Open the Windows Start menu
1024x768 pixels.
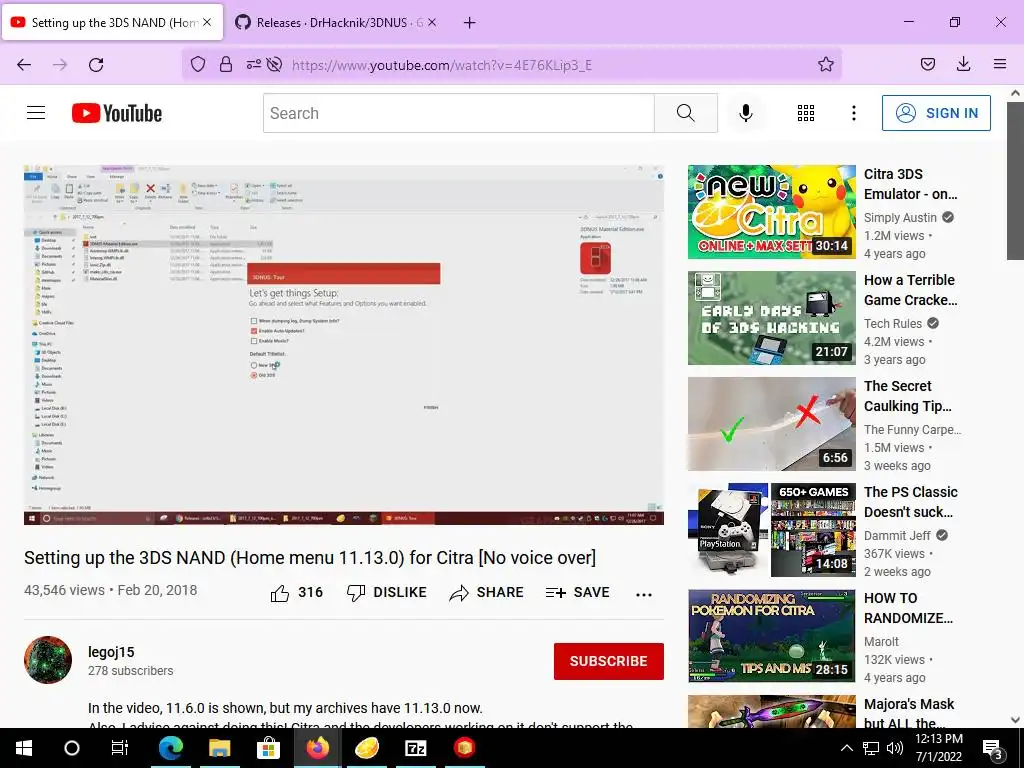(x=24, y=748)
